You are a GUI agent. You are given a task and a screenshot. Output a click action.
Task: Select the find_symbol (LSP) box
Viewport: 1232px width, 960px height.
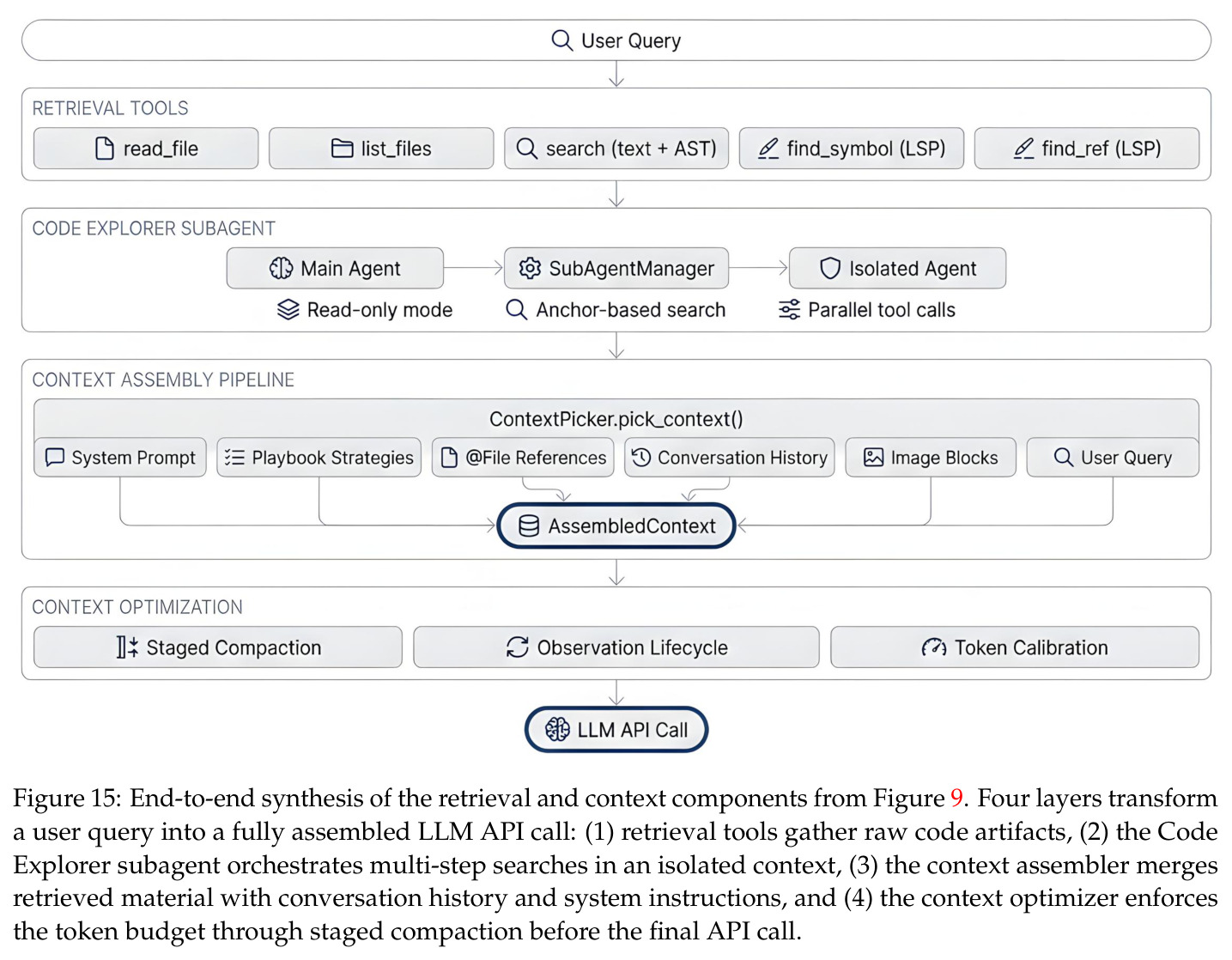[x=852, y=149]
